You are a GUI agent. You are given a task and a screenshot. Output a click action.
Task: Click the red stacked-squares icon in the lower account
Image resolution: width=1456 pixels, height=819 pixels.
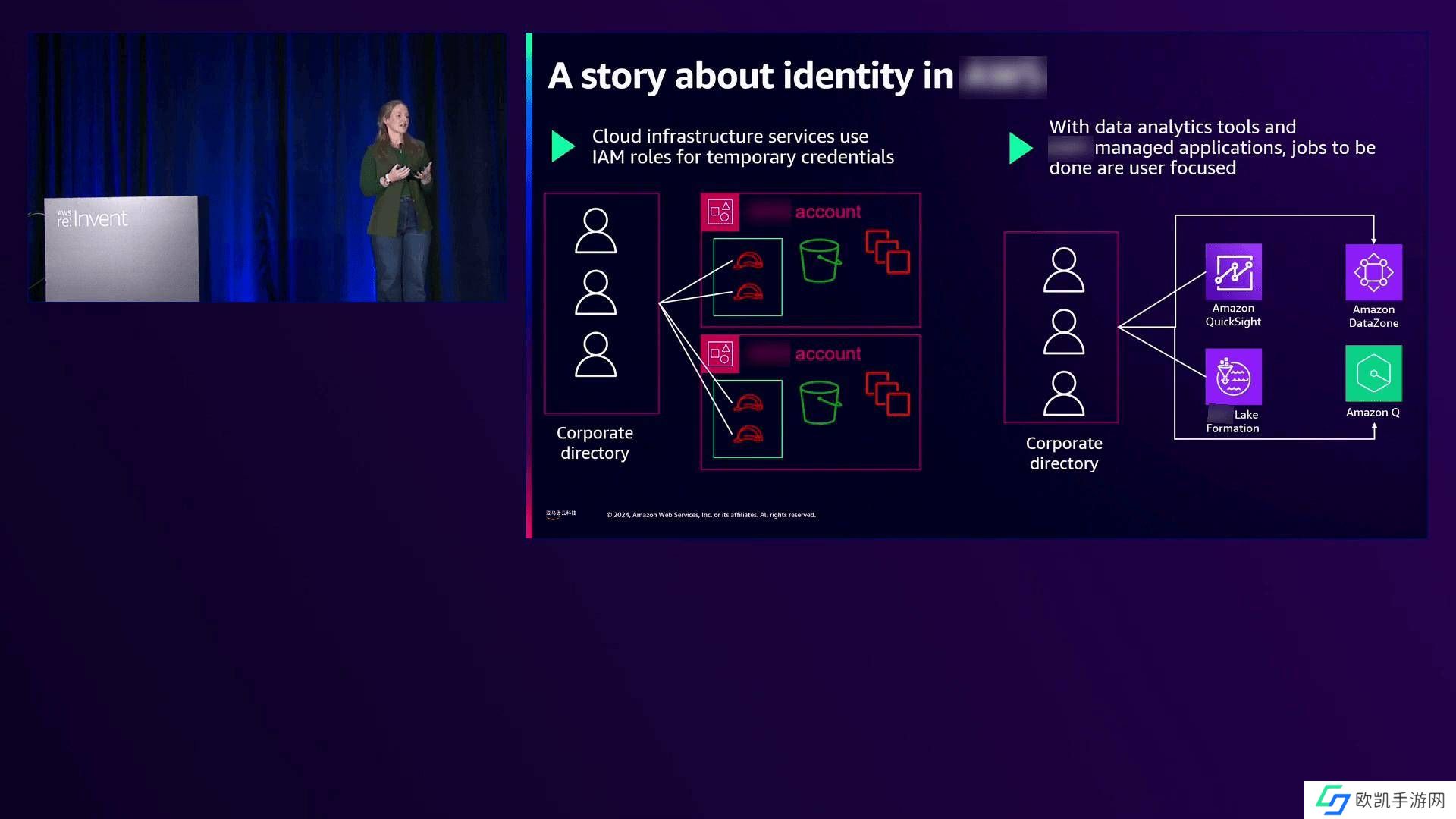pyautogui.click(x=888, y=394)
